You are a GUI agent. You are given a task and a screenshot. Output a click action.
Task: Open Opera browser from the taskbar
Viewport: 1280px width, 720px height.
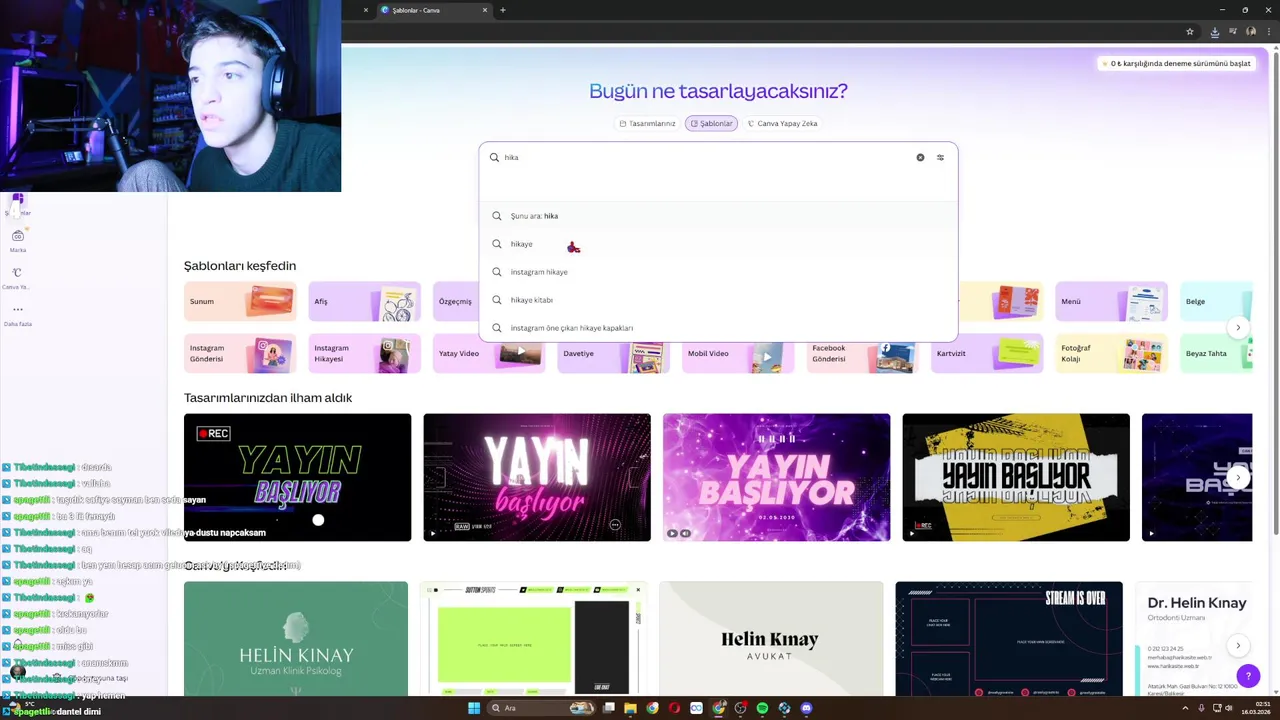[674, 708]
